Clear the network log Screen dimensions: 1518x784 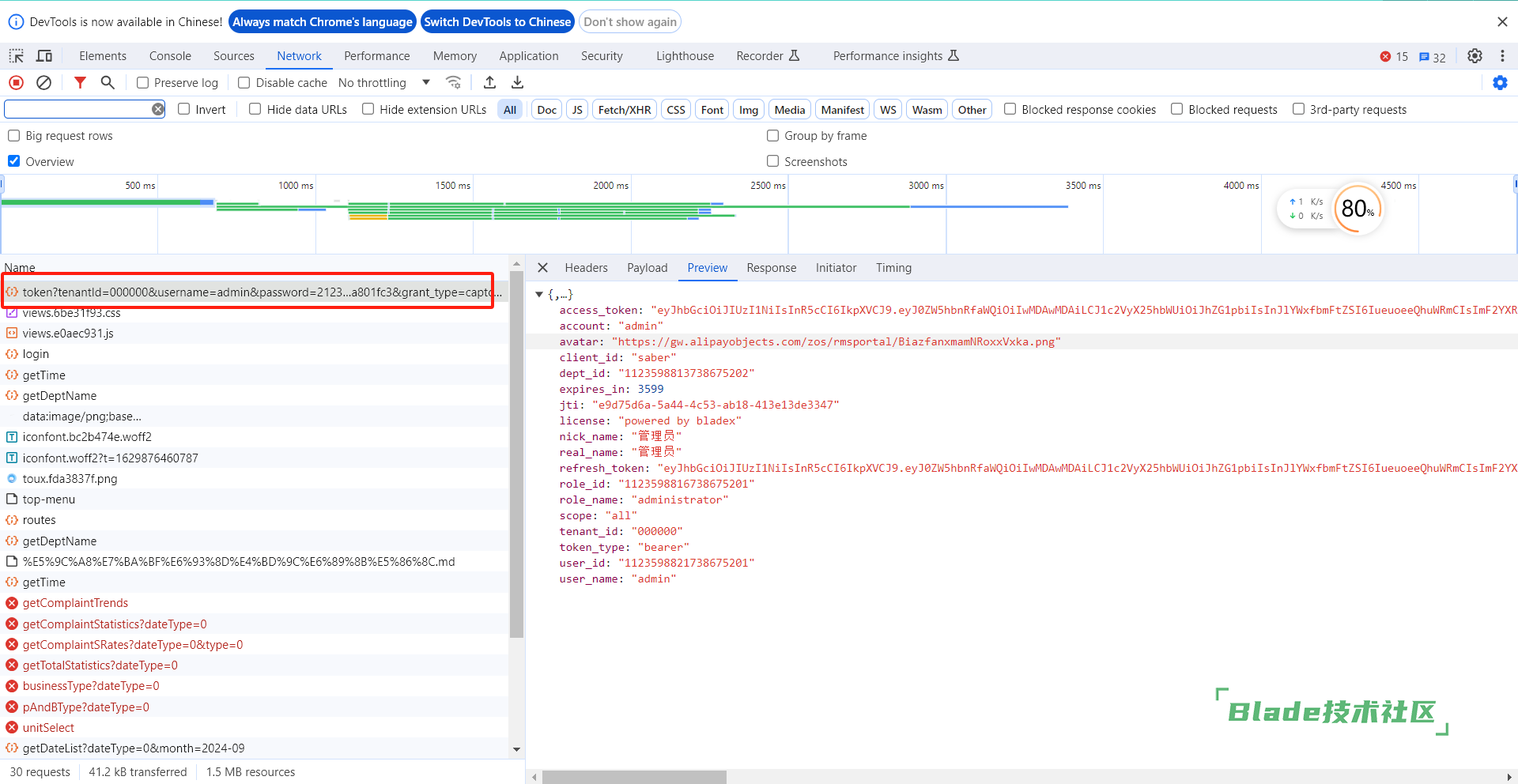point(44,82)
